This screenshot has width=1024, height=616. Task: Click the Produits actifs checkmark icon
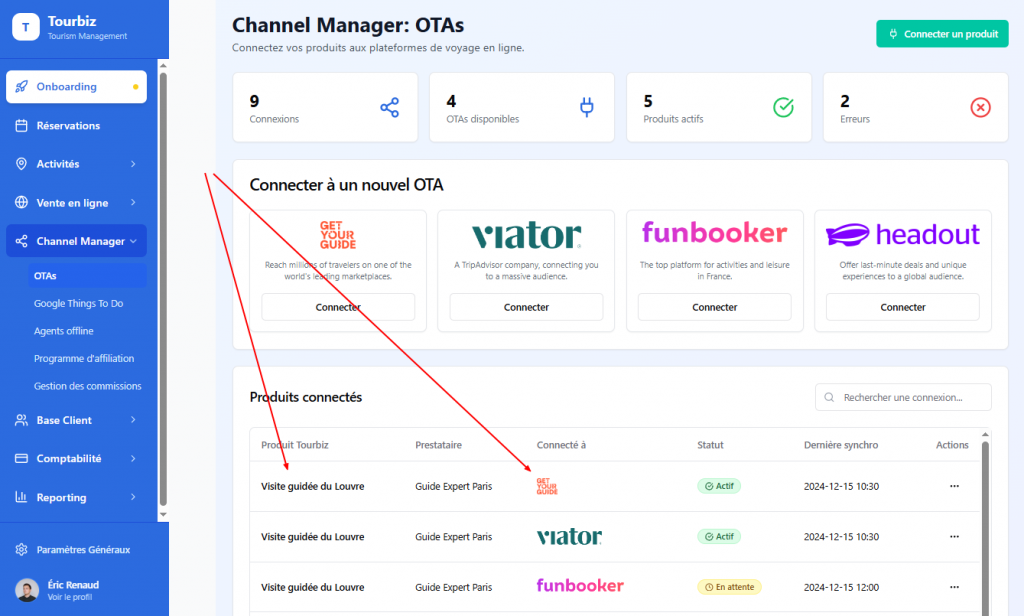click(784, 108)
